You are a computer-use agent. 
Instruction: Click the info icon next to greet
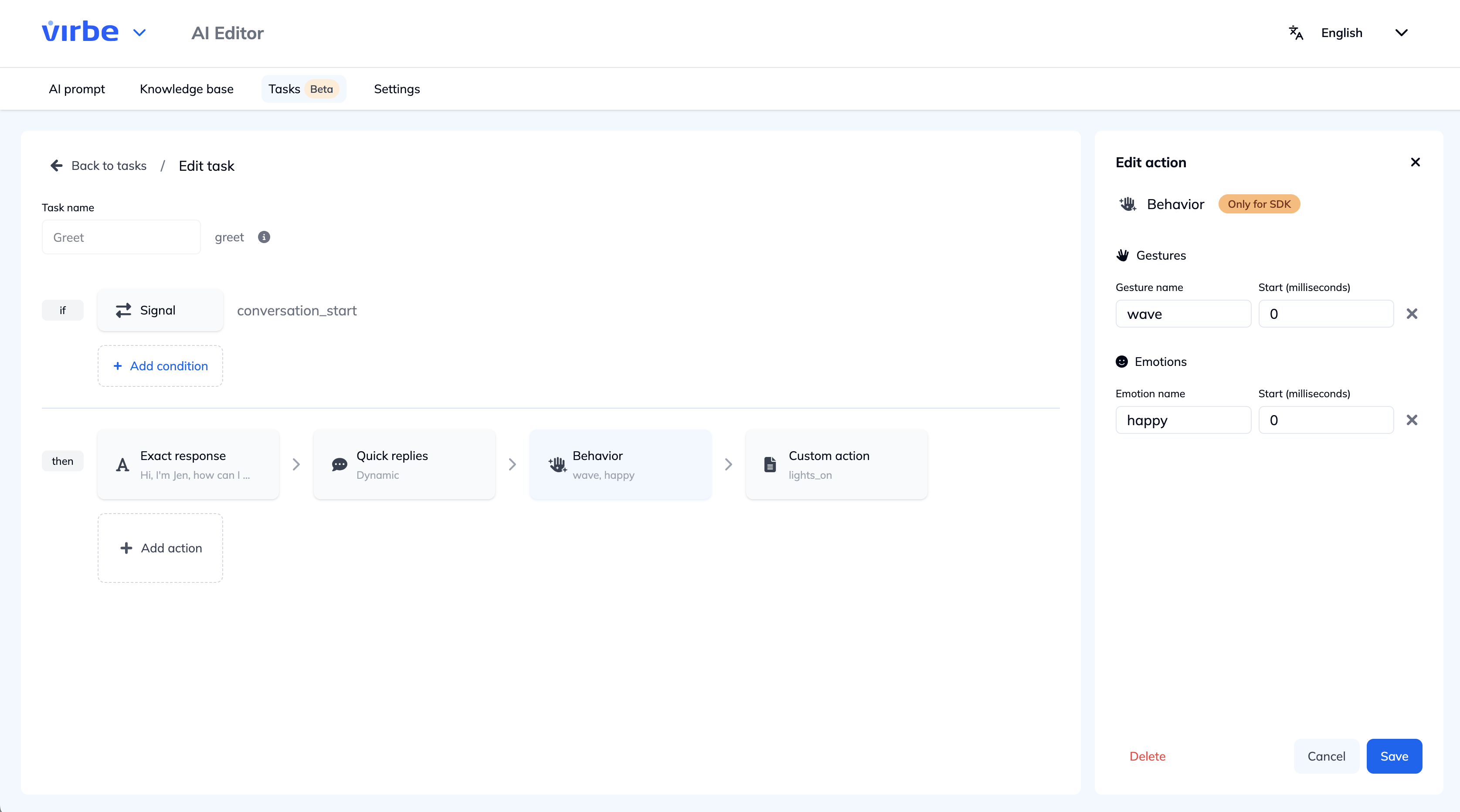point(264,237)
